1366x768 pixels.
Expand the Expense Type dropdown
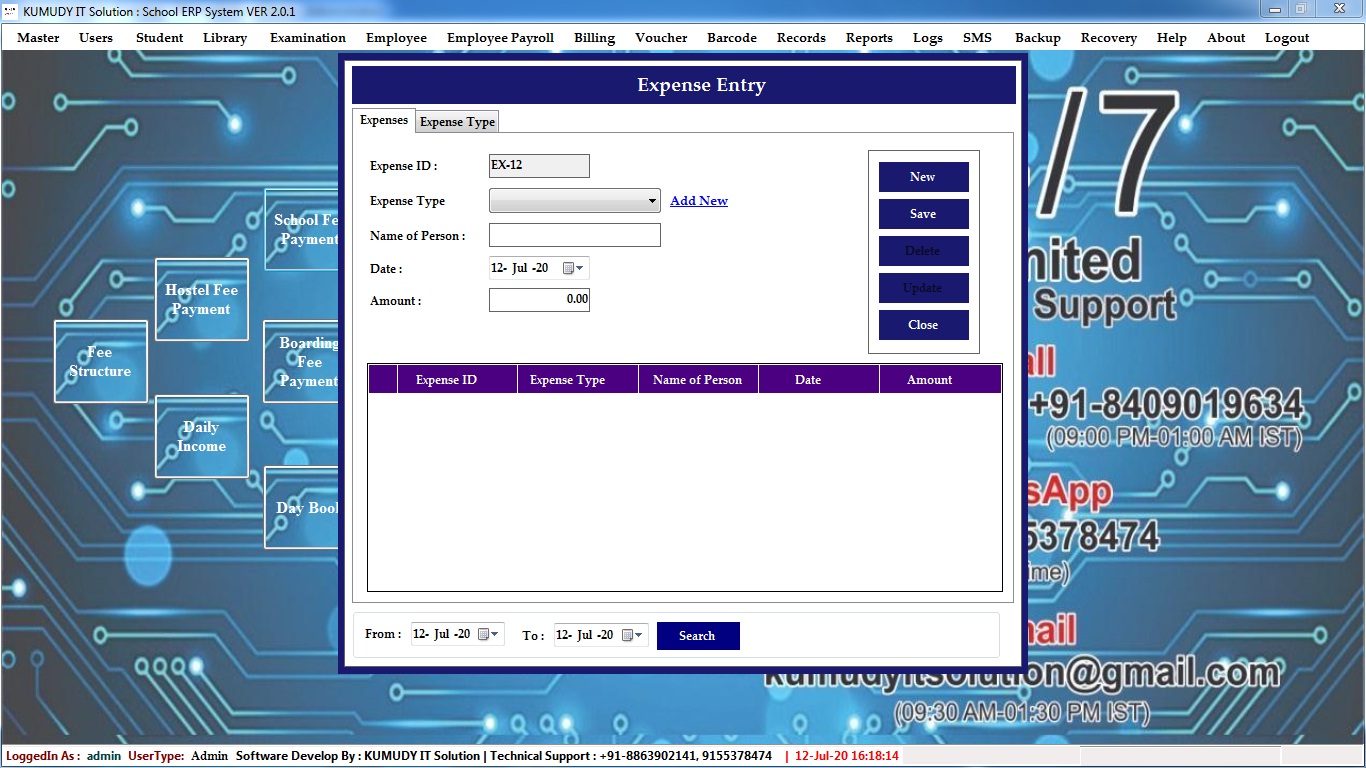click(652, 202)
